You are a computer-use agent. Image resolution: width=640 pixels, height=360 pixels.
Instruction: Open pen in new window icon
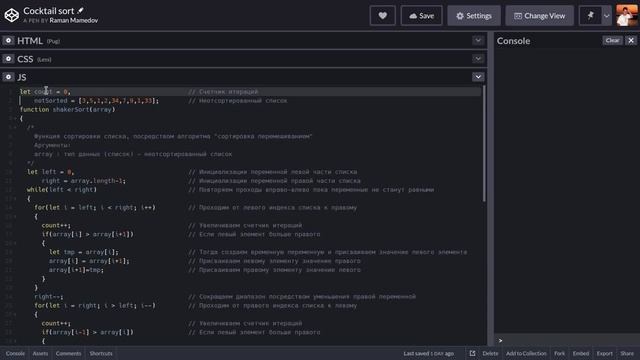tap(472, 353)
